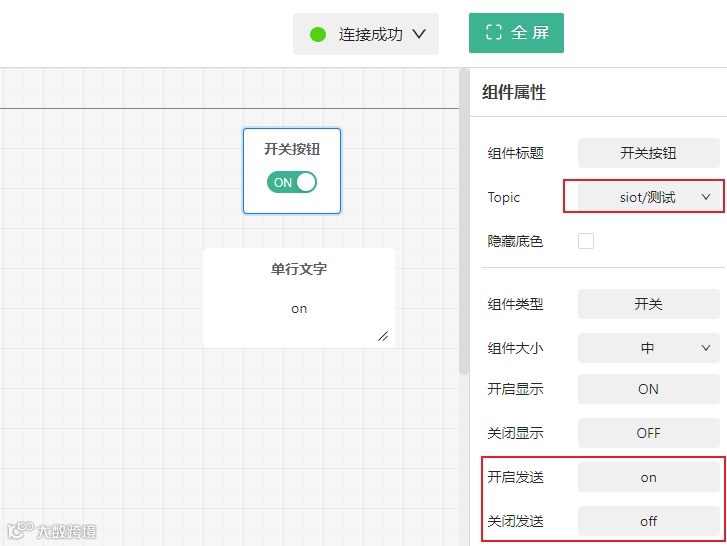Click the 'on' value in 单行文字 widget

click(299, 309)
